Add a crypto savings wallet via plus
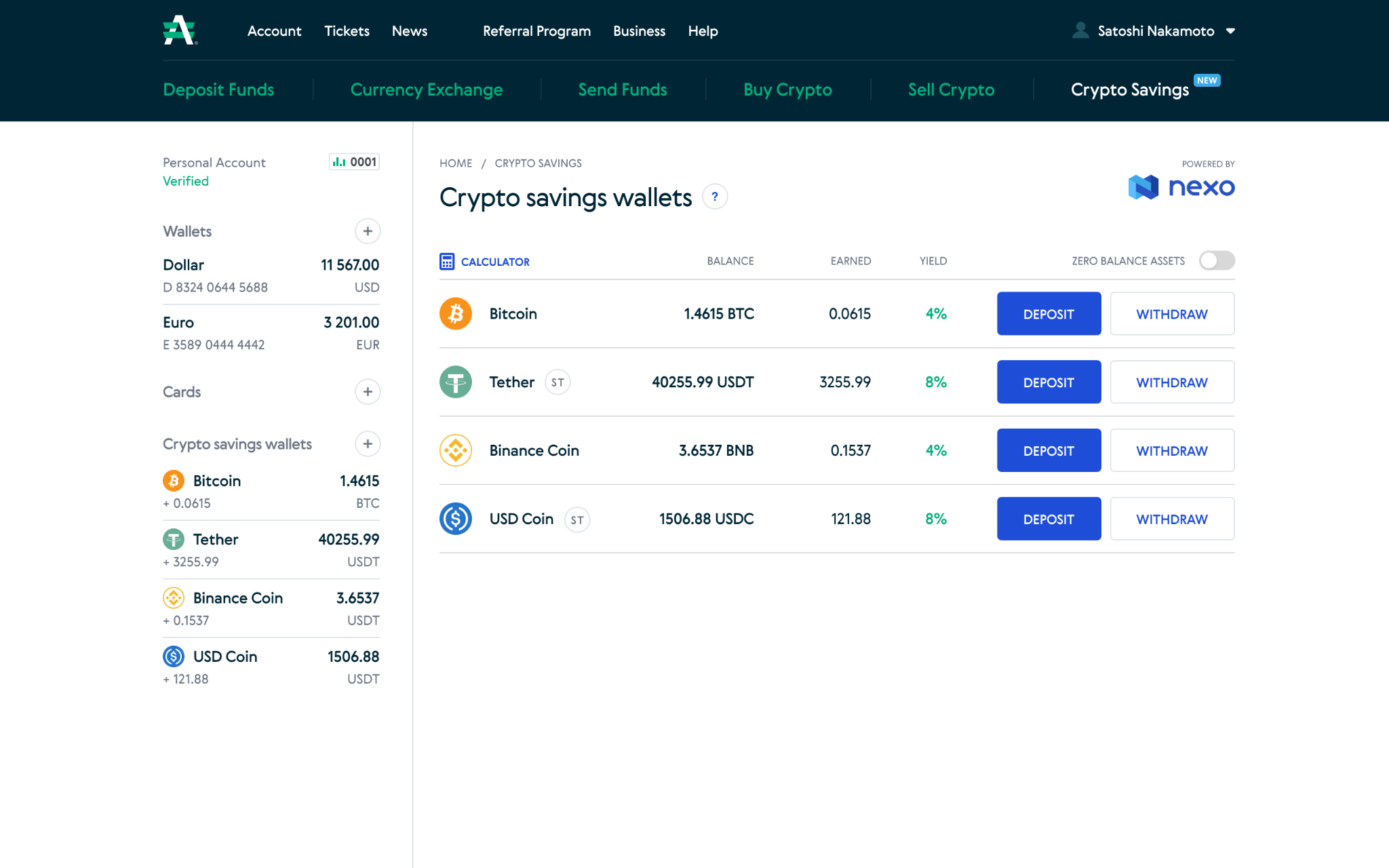1389x868 pixels. [368, 444]
